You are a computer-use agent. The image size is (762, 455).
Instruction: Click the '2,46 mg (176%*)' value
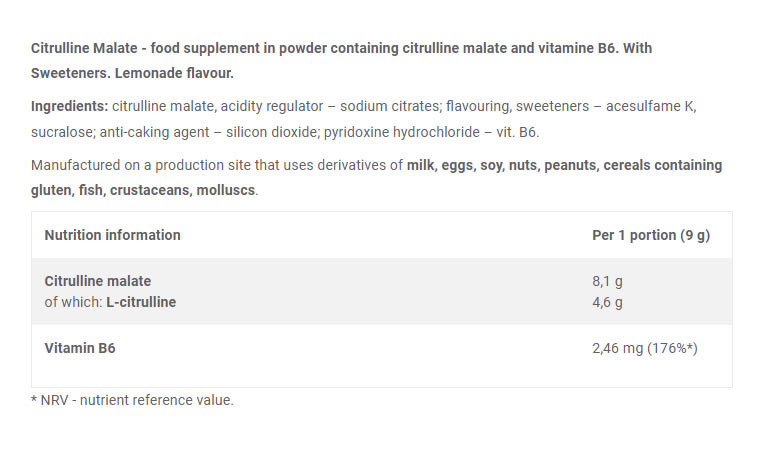click(x=645, y=348)
